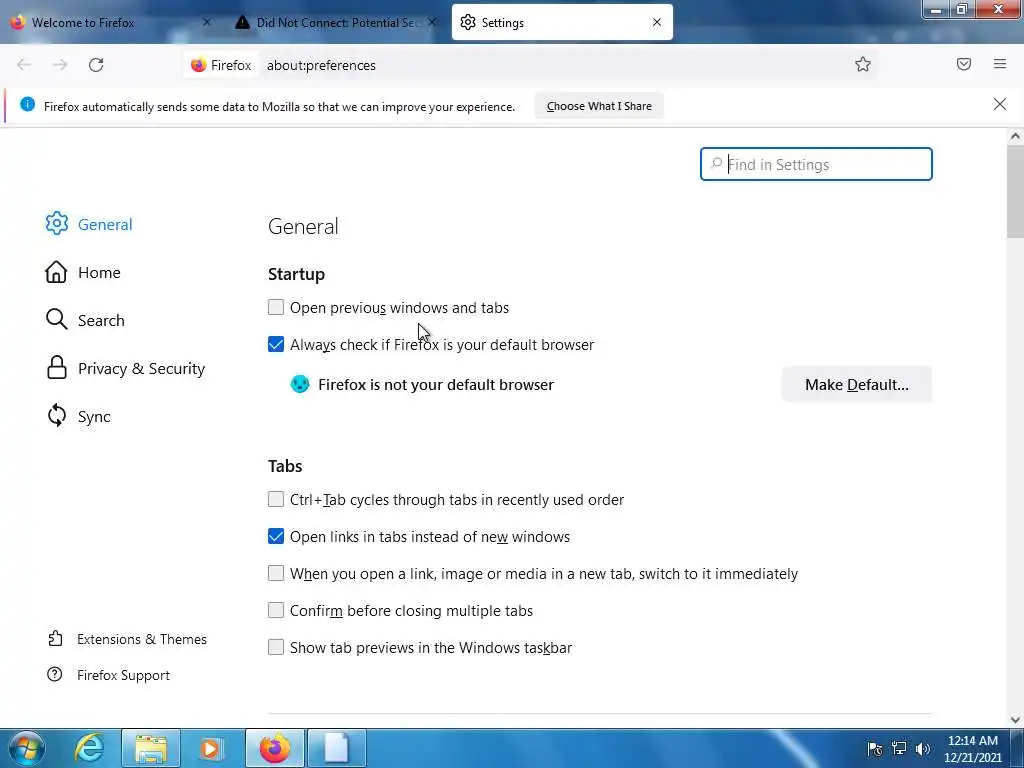Bookmark this page with the star icon
Viewport: 1024px width, 768px height.
point(863,64)
